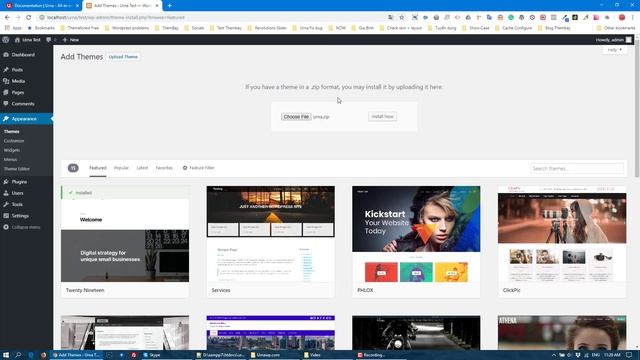
Task: Open the ATHENA theme thumbnail
Action: 562,332
